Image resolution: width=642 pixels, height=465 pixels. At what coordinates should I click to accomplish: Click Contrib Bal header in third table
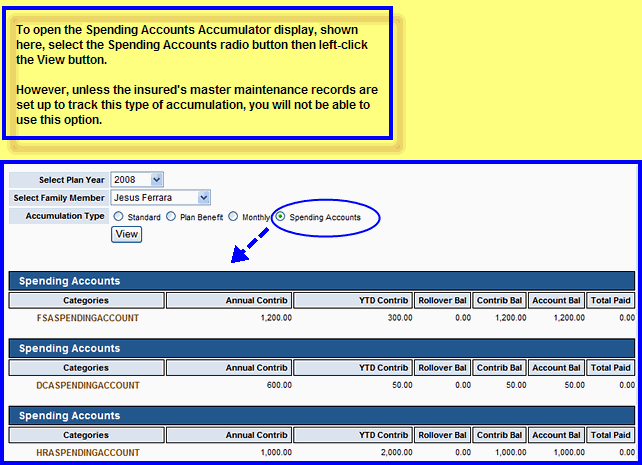(x=501, y=434)
